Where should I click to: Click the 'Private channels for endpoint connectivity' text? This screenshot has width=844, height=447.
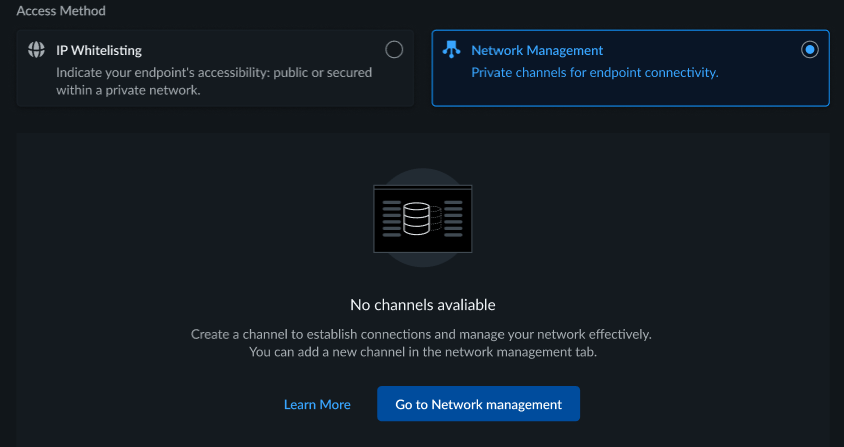click(x=594, y=72)
